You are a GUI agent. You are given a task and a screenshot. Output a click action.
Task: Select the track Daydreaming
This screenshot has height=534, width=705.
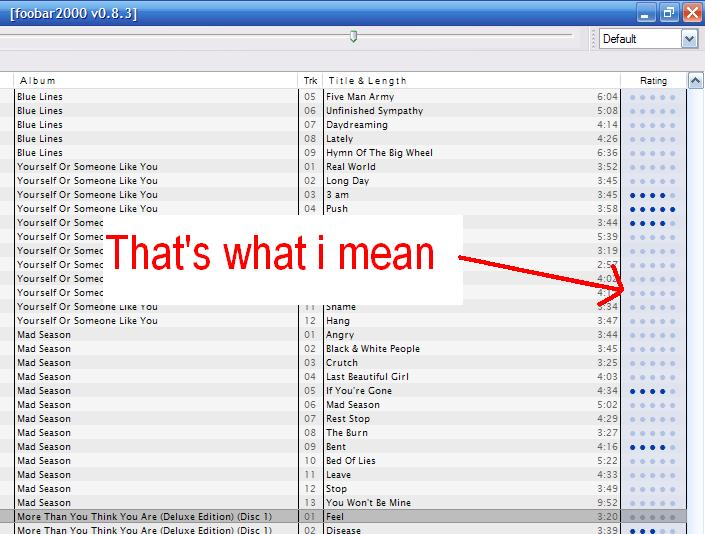357,125
